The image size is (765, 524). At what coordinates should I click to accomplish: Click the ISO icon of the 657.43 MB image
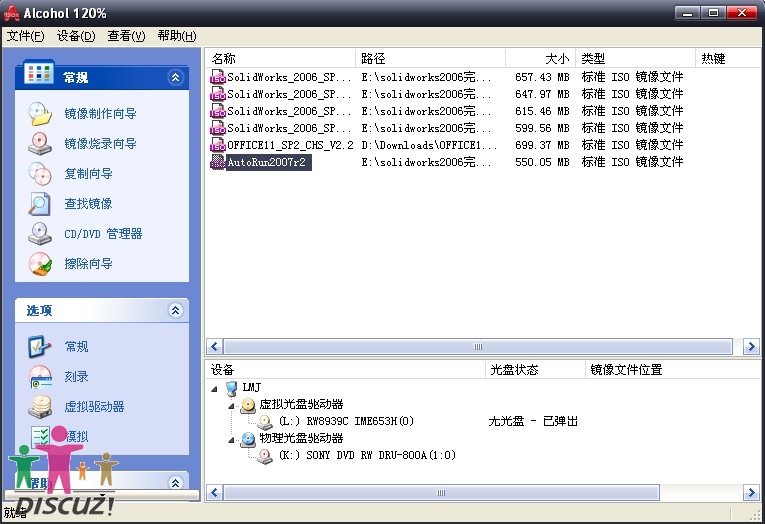click(x=218, y=77)
